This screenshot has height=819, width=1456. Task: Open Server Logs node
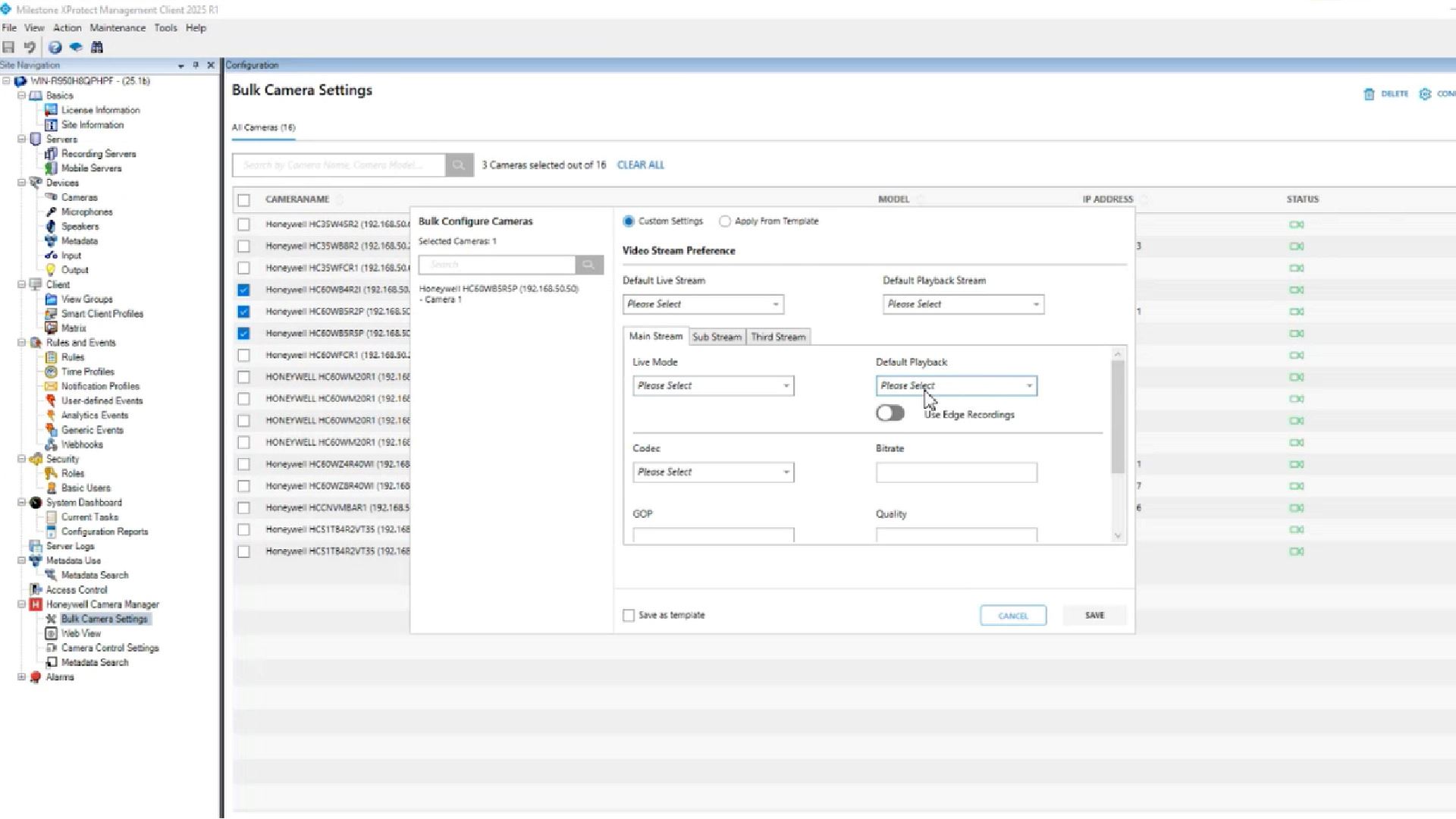click(70, 546)
